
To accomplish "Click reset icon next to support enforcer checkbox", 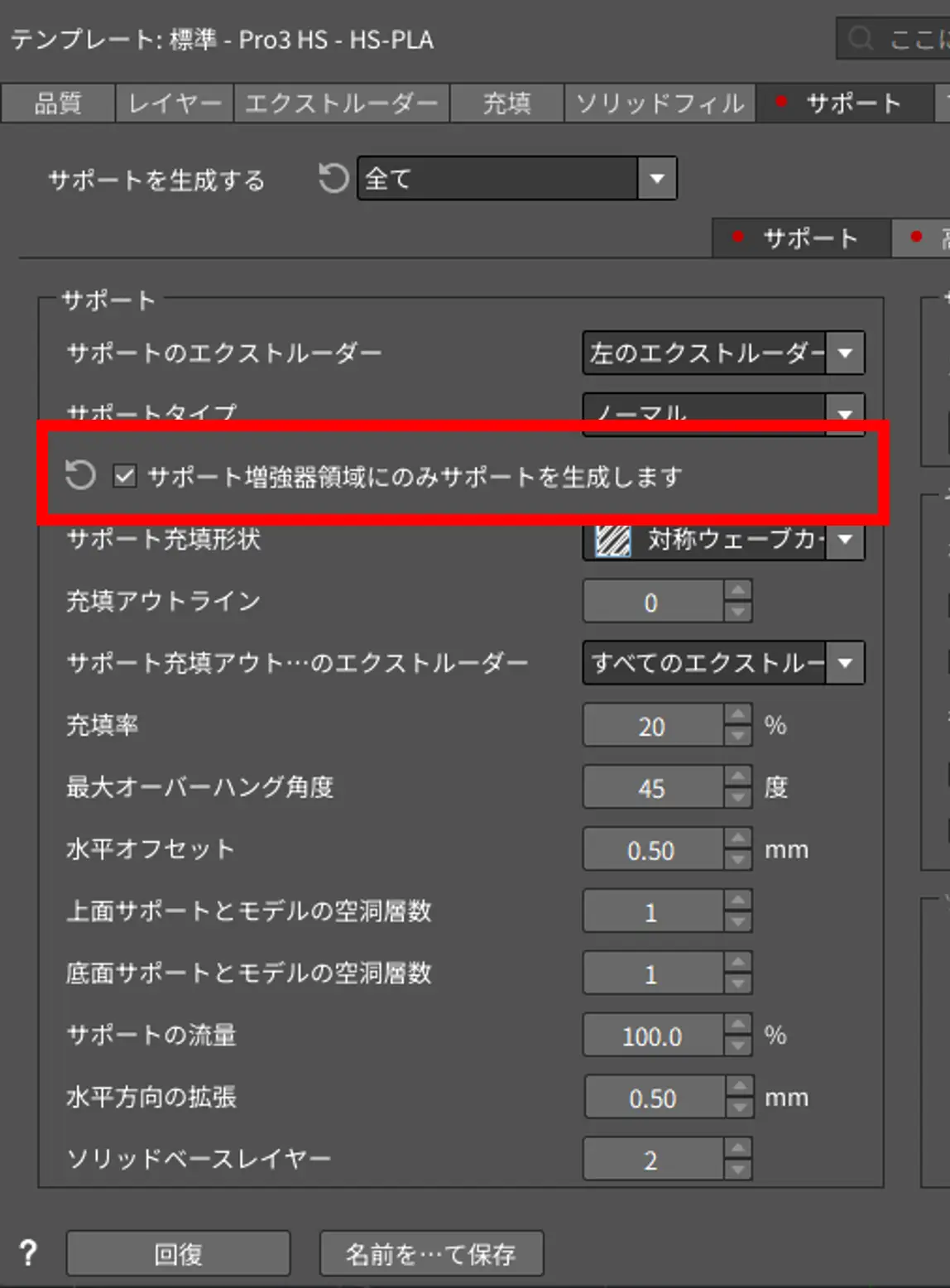I will tap(80, 476).
